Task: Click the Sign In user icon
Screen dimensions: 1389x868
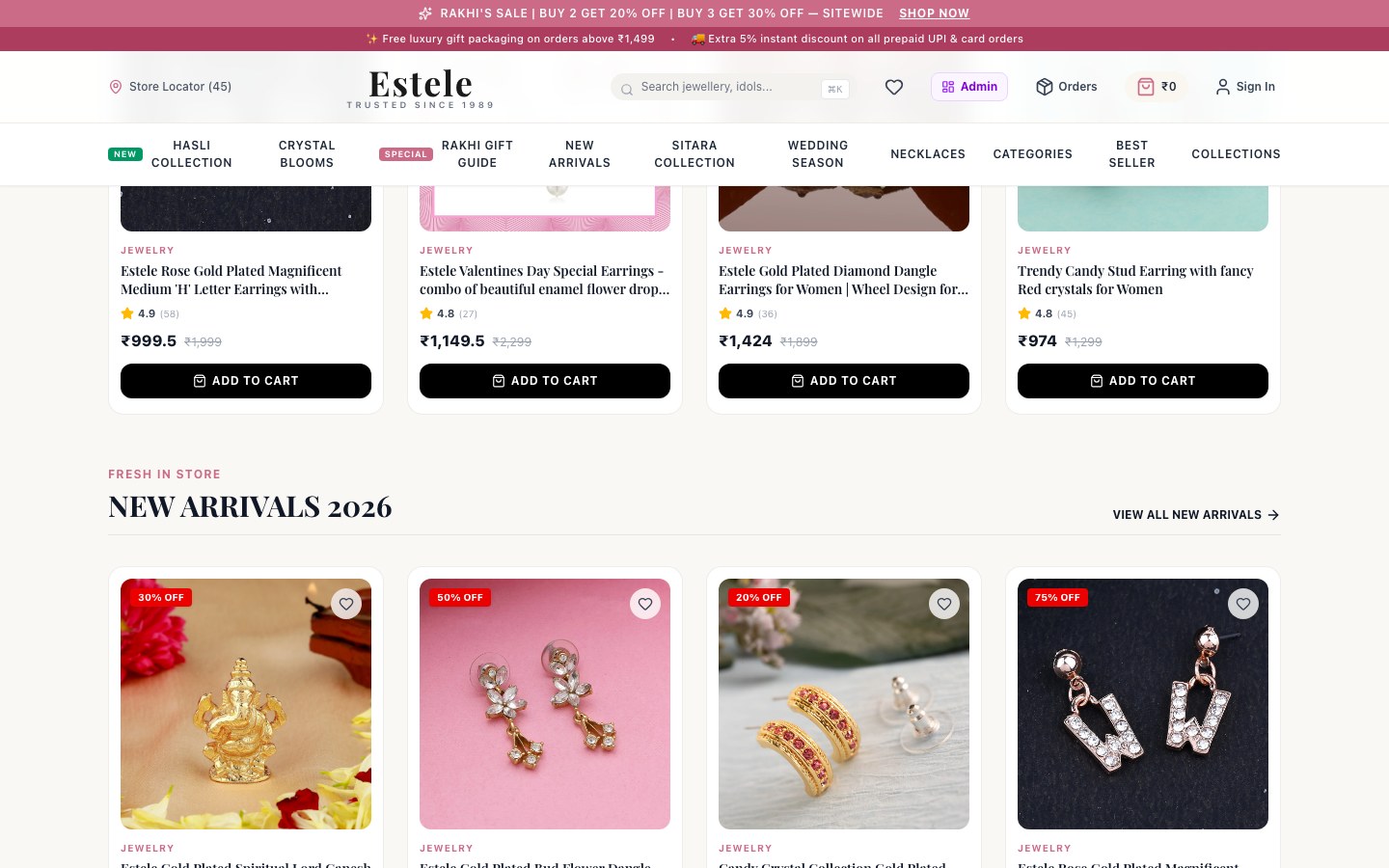Action: pos(1222,87)
